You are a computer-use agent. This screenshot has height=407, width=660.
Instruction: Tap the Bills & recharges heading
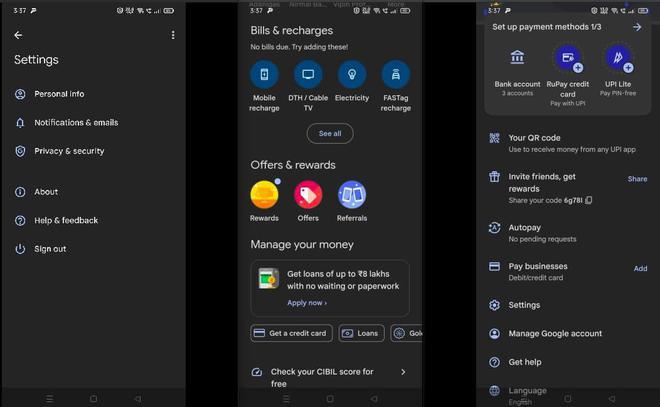click(291, 31)
